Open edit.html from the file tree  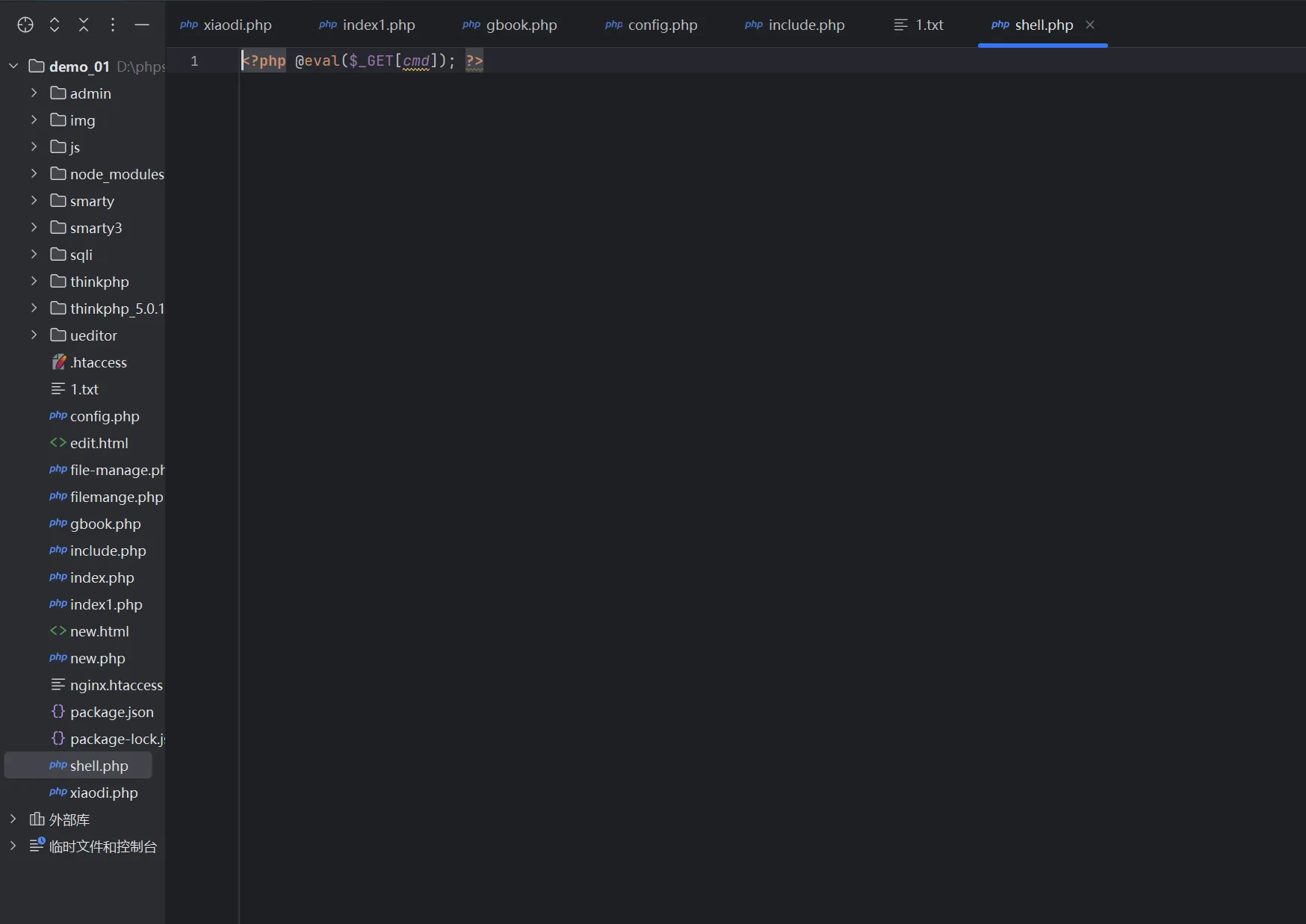(x=99, y=443)
